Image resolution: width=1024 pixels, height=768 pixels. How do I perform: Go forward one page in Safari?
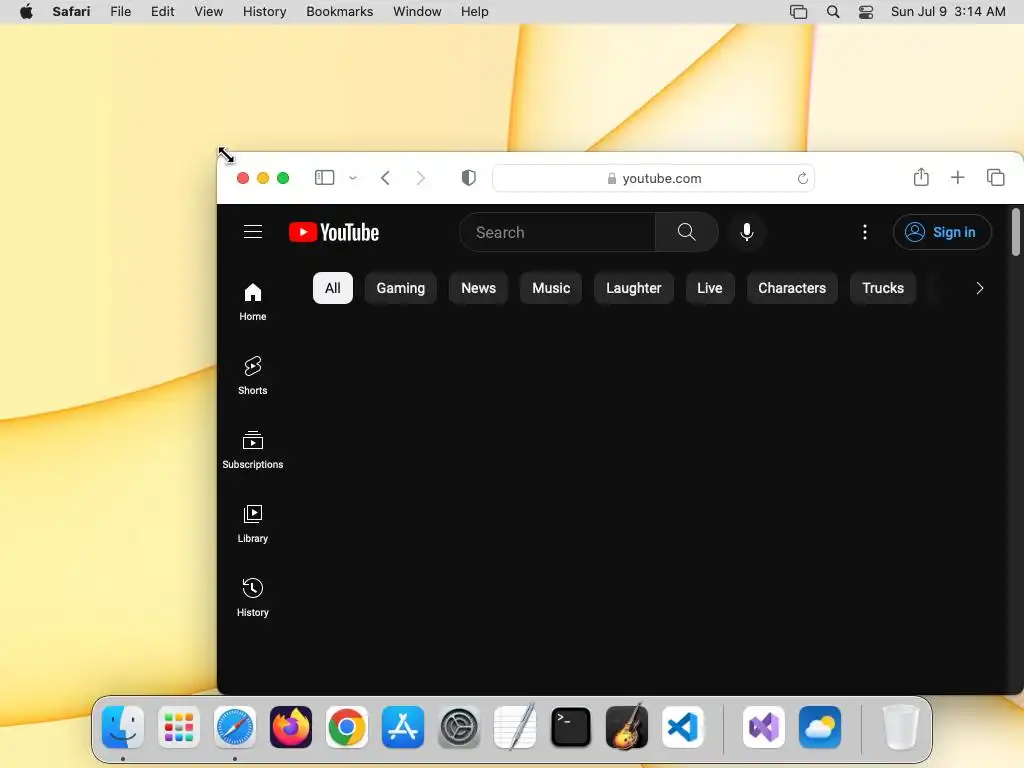click(x=421, y=178)
